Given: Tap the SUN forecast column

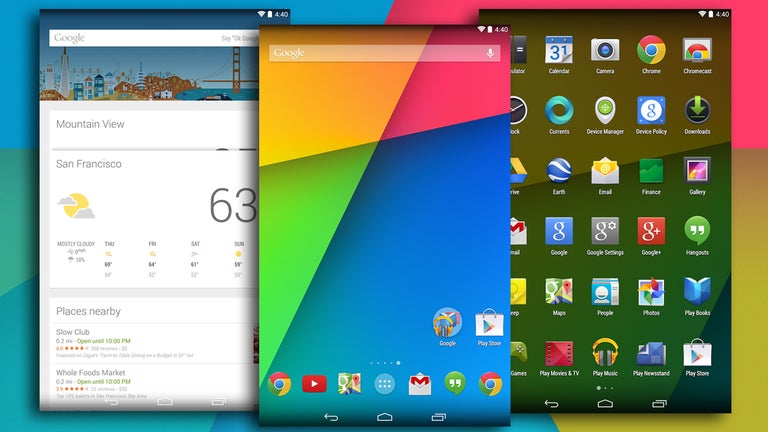Looking at the screenshot, I should [x=239, y=260].
